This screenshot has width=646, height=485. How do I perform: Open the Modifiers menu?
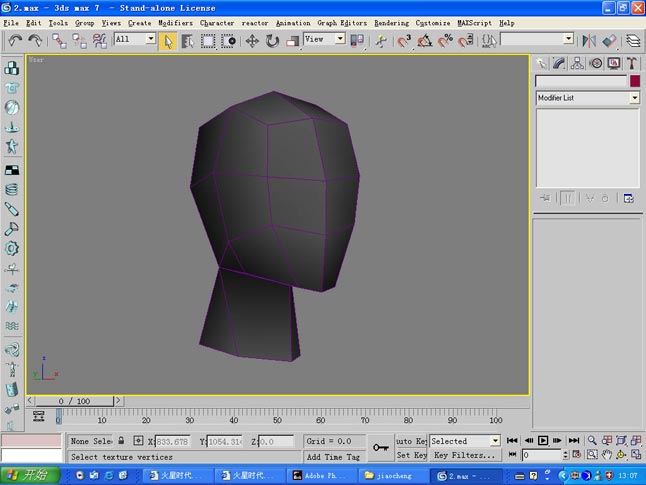pyautogui.click(x=176, y=23)
